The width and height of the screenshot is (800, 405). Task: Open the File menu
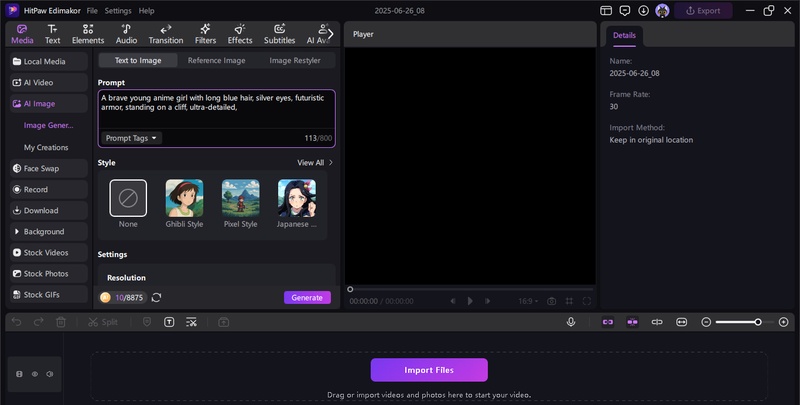click(x=92, y=11)
